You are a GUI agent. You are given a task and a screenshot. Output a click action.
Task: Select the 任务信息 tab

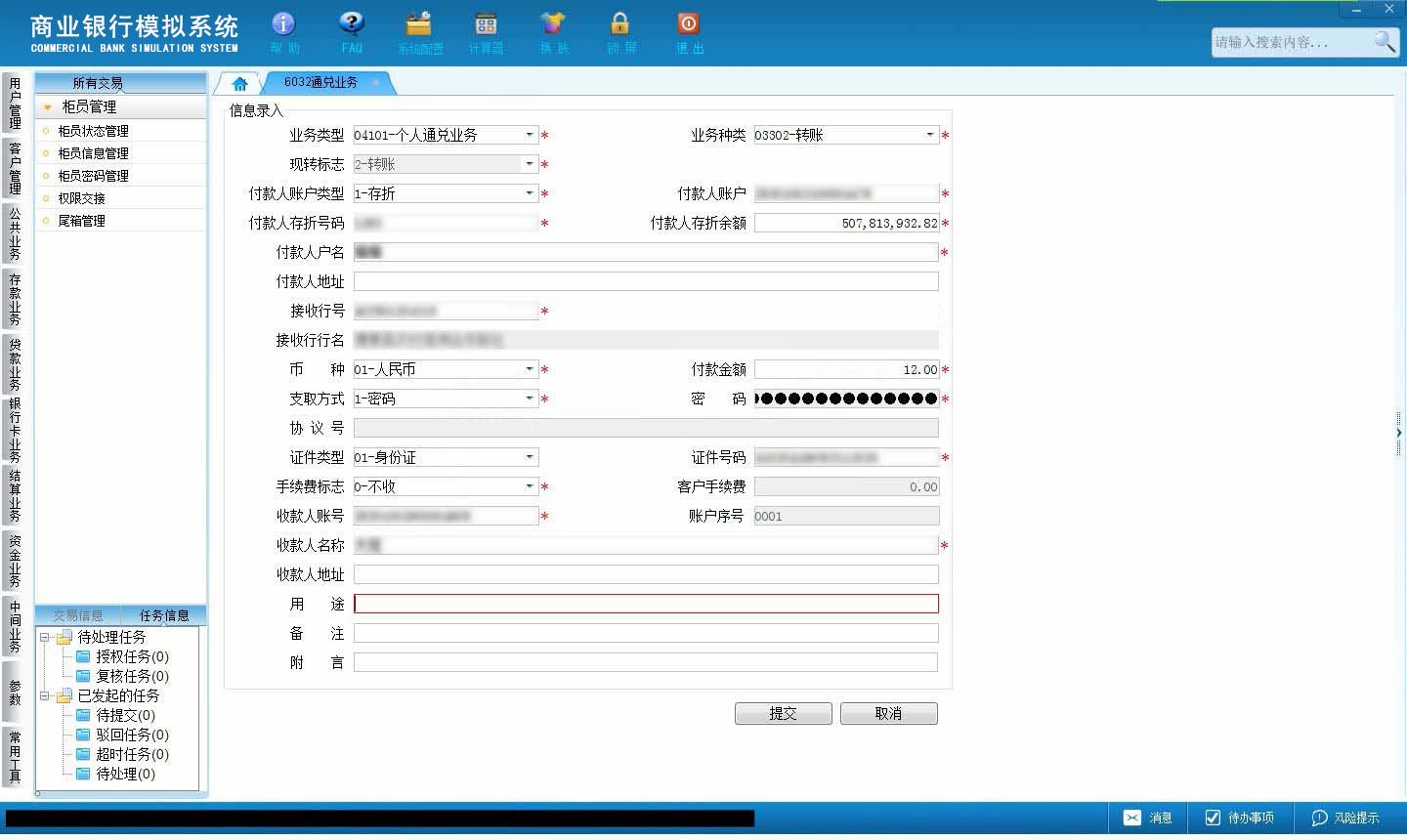pos(164,615)
